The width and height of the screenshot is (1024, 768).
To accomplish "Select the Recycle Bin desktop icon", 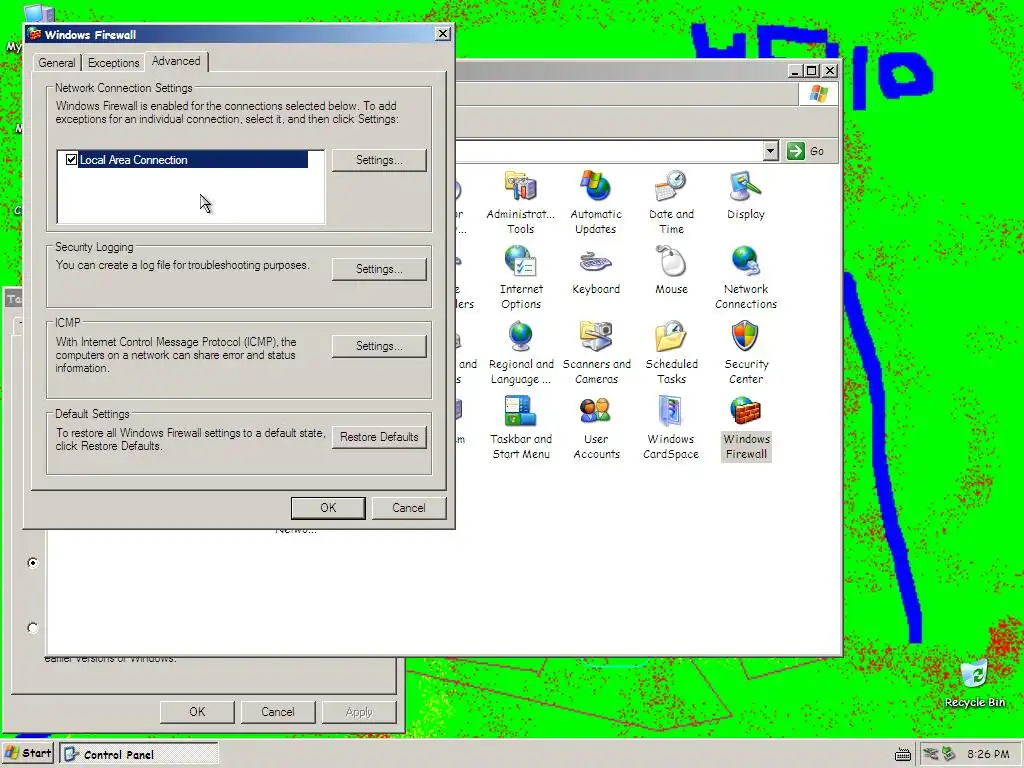I will tap(974, 682).
